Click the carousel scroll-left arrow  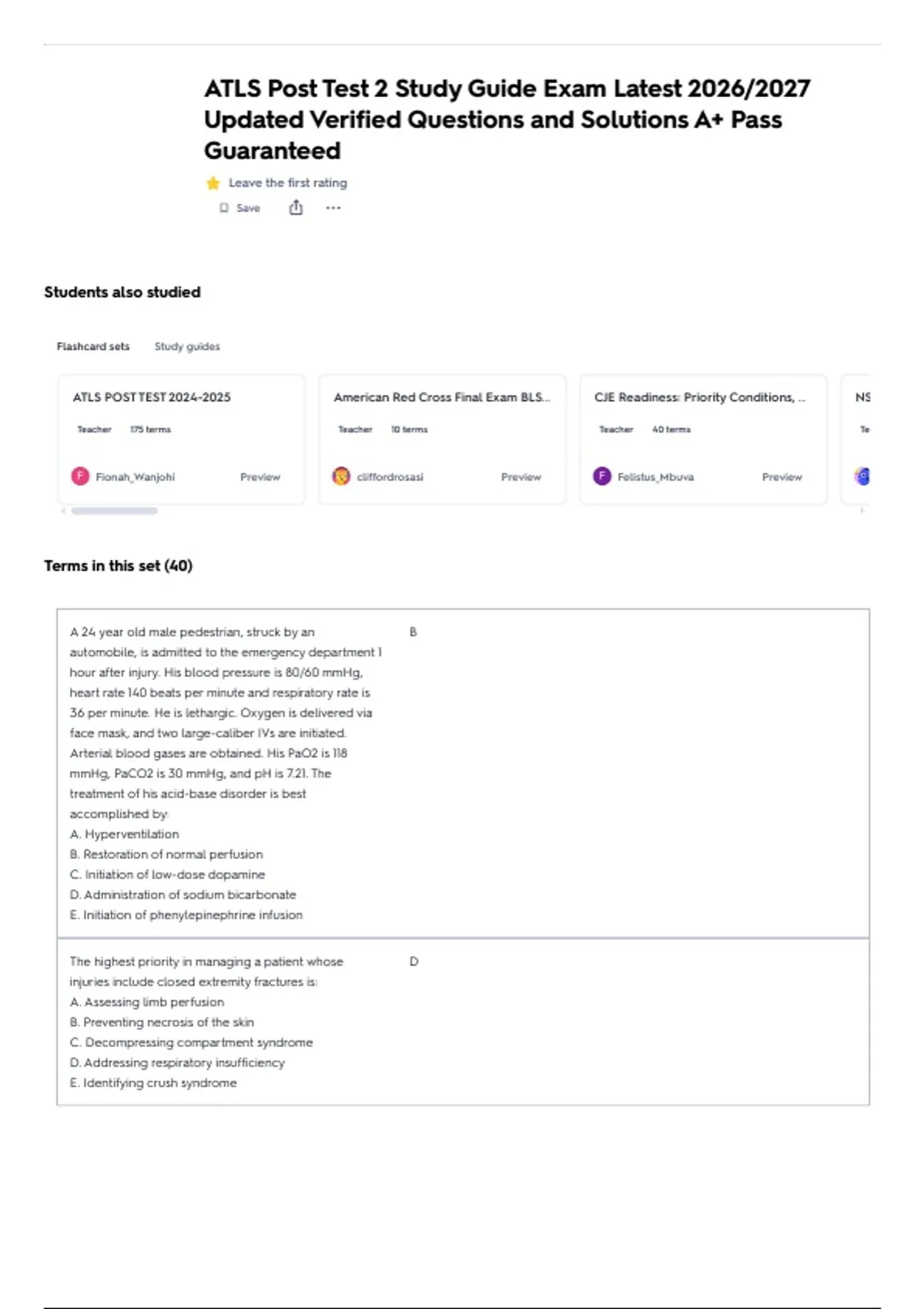click(63, 511)
